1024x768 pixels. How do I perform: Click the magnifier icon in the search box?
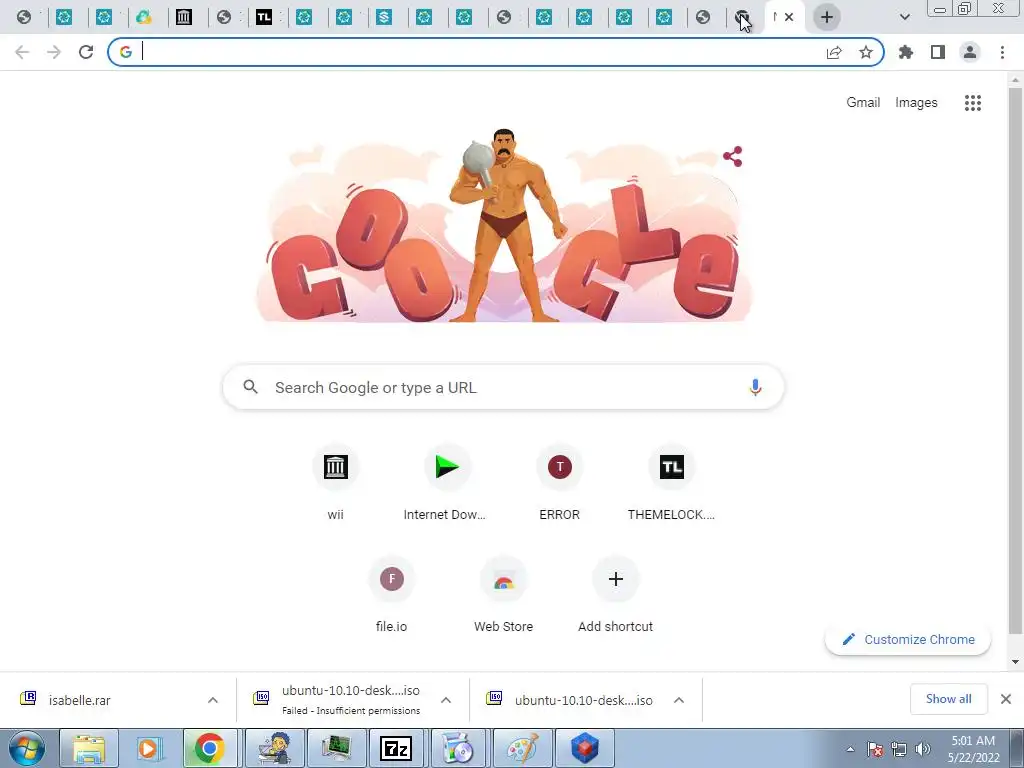tap(250, 387)
